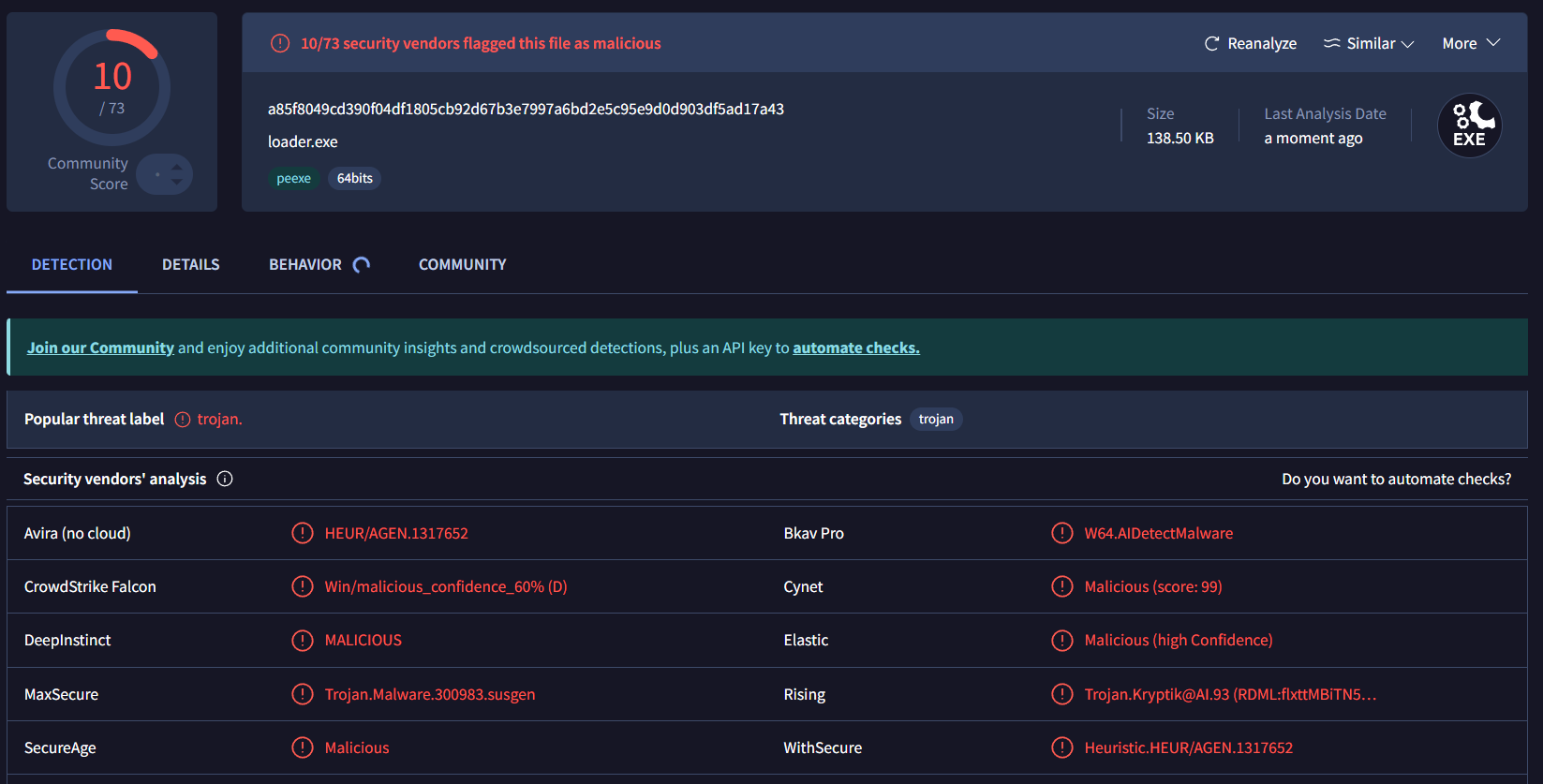The image size is (1543, 784).
Task: Click the peexe tag
Action: point(294,178)
